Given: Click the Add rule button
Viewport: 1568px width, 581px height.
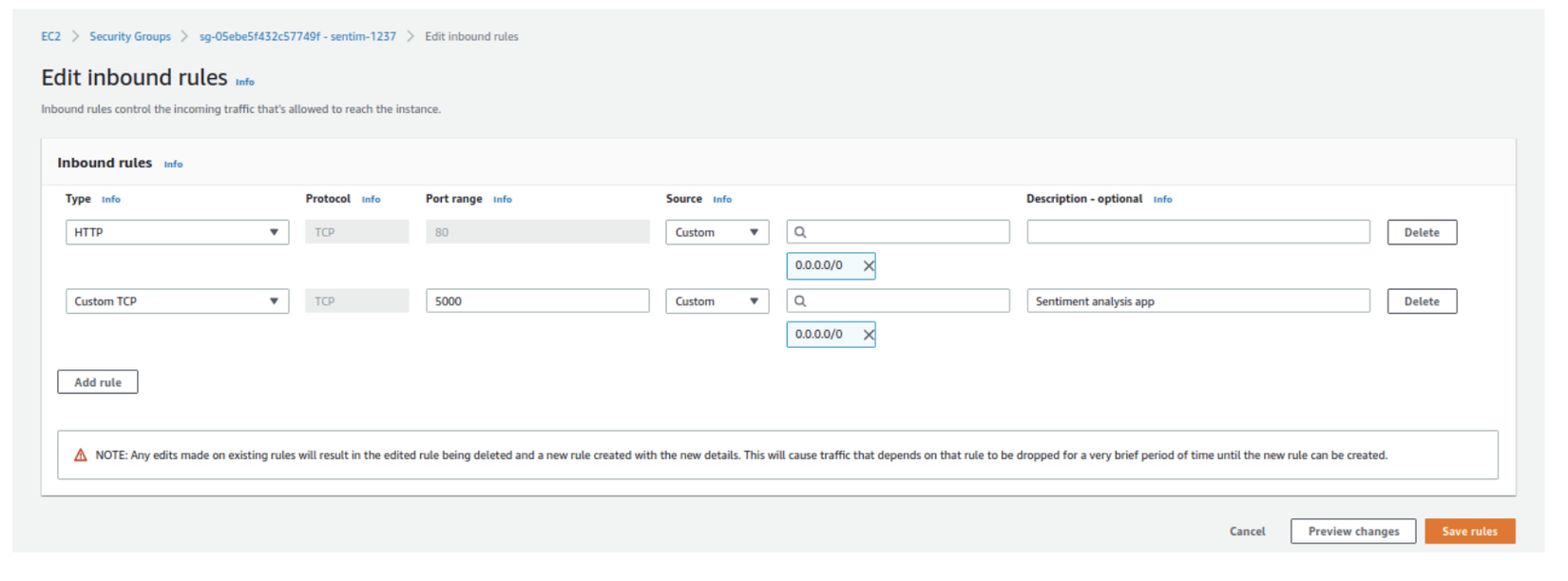Looking at the screenshot, I should point(98,382).
